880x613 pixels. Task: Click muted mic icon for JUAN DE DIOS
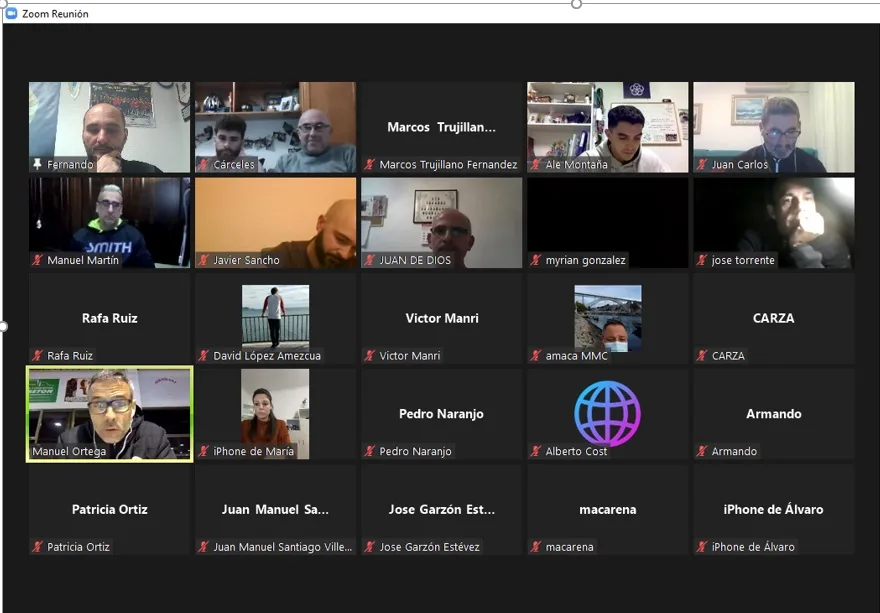click(369, 261)
